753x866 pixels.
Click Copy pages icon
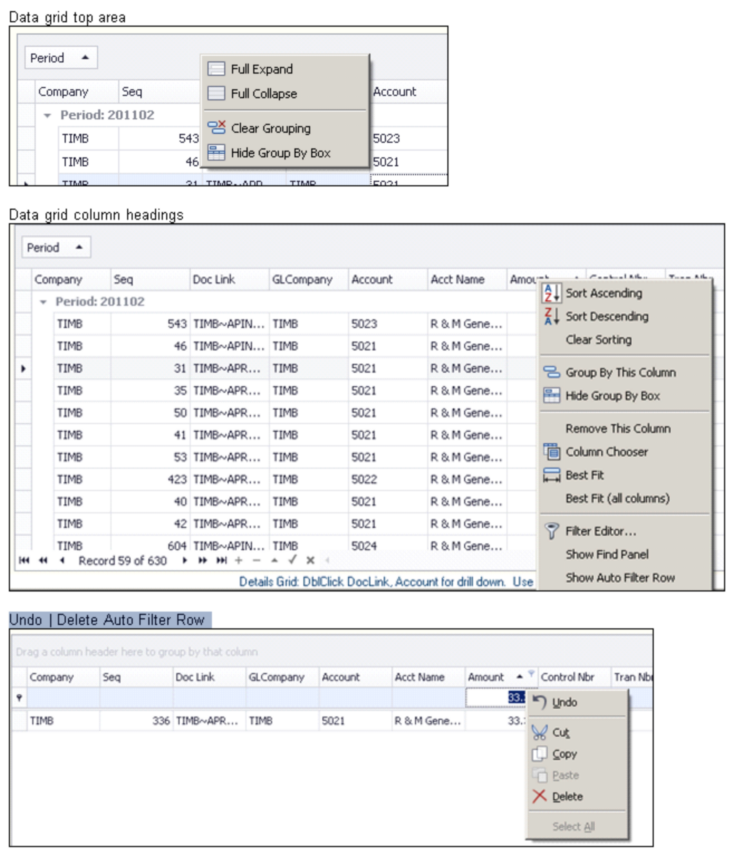(539, 754)
